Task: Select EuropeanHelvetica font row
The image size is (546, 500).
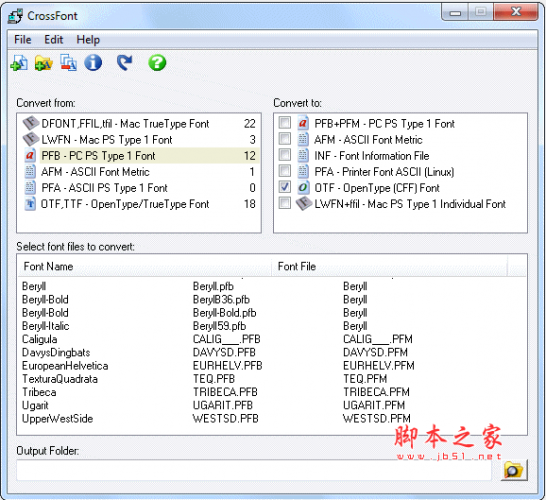Action: tap(272, 366)
